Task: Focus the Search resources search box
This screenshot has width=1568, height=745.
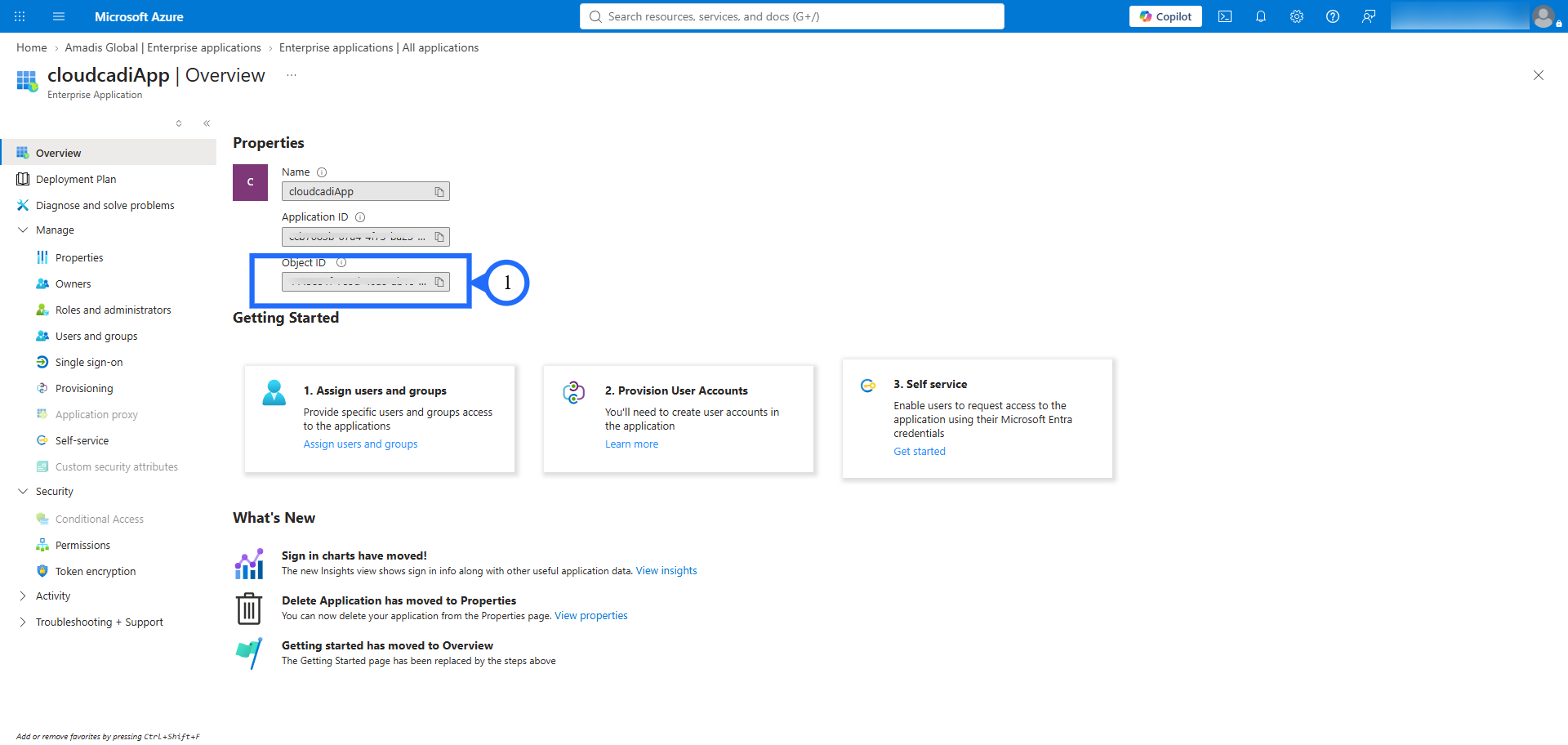Action: coord(792,16)
